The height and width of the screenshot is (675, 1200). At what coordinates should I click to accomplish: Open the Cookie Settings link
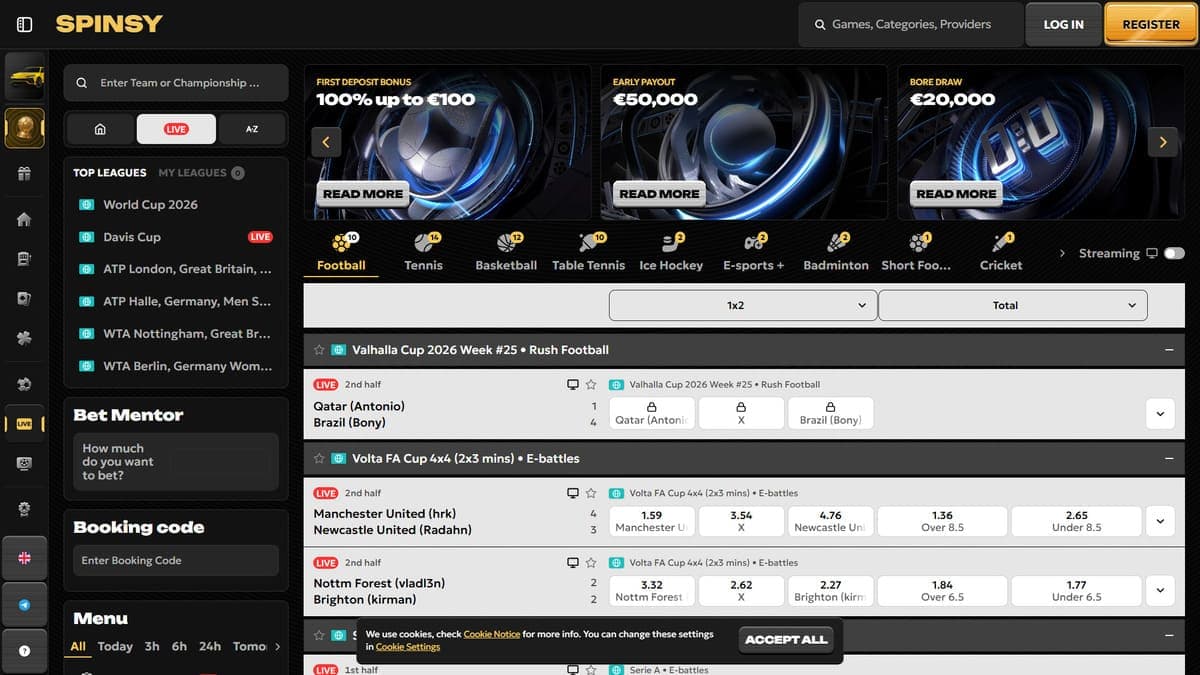click(408, 647)
